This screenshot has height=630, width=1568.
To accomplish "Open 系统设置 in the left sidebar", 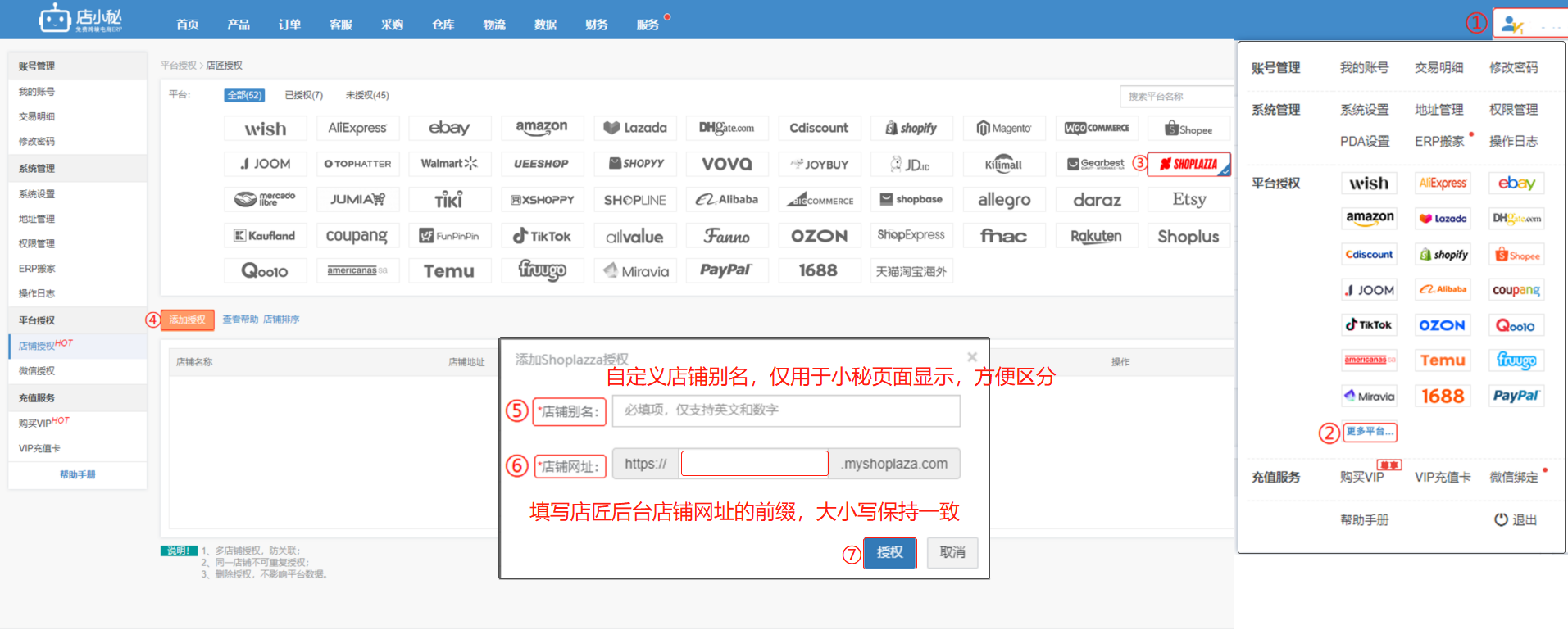I will point(37,194).
